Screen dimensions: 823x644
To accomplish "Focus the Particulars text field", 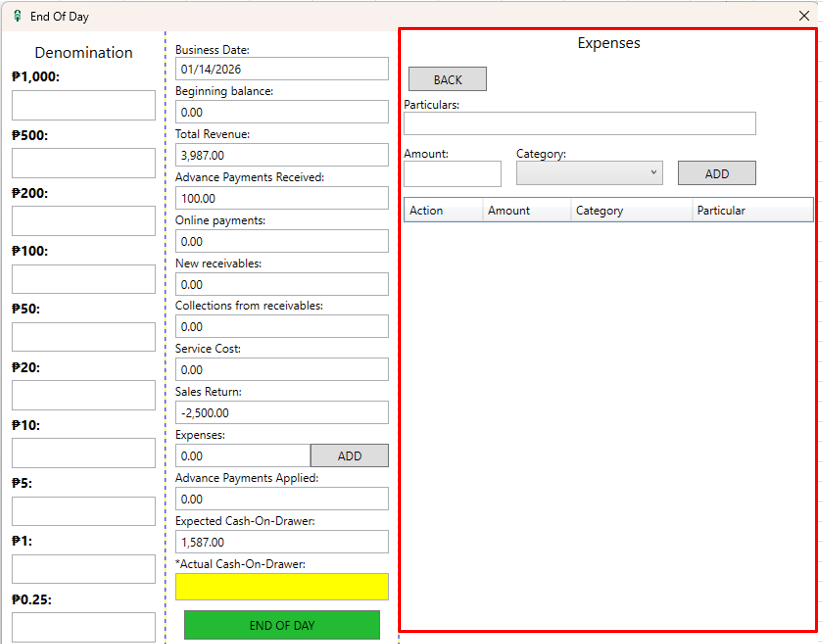I will tap(579, 123).
